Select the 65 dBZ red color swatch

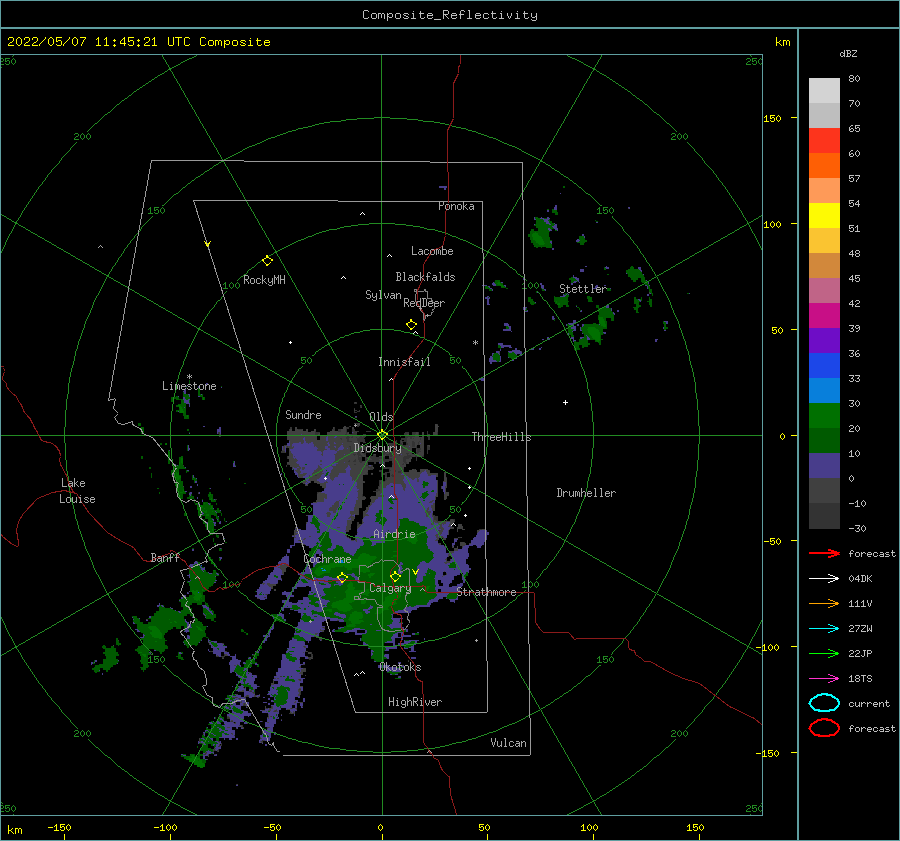pyautogui.click(x=824, y=141)
